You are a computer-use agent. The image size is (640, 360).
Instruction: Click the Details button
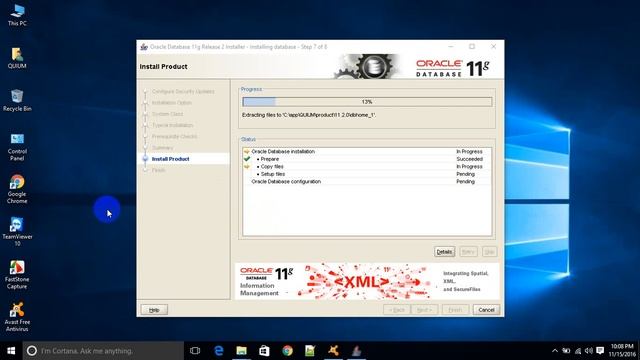click(444, 252)
